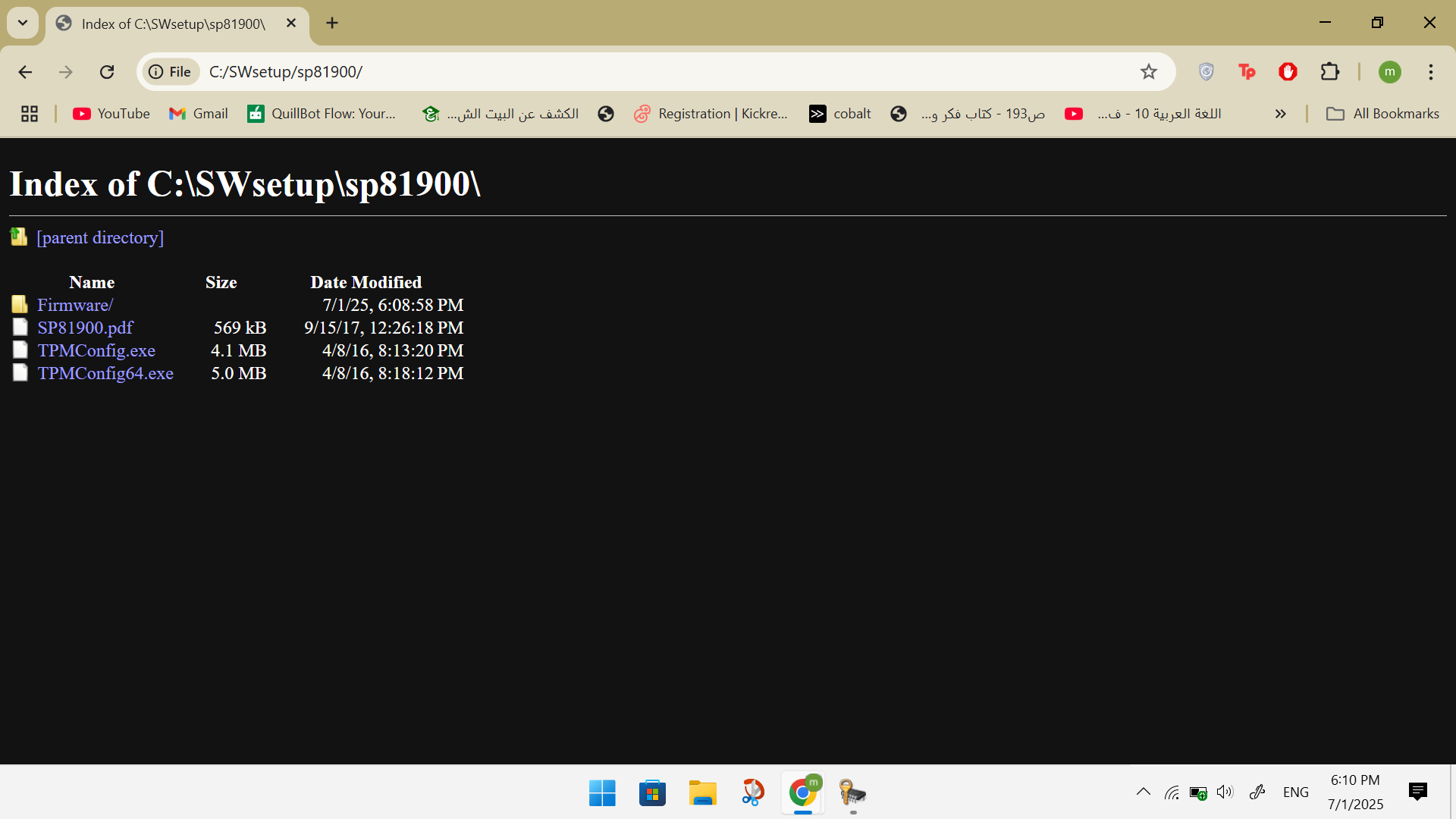Viewport: 1456px width, 819px height.
Task: Open Chrome three-dot menu
Action: click(1431, 72)
